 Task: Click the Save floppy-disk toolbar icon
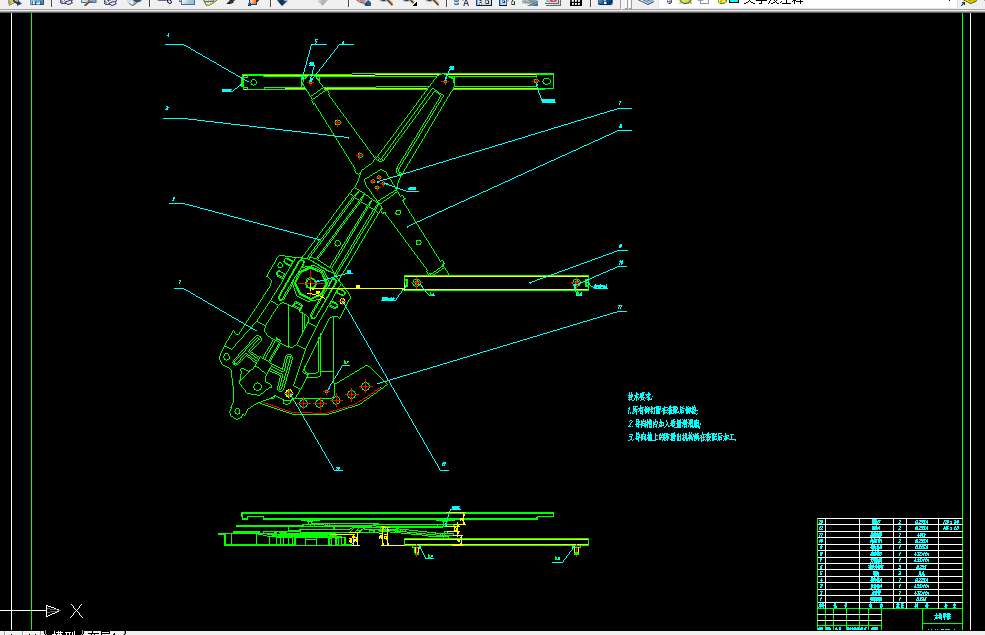37,2
